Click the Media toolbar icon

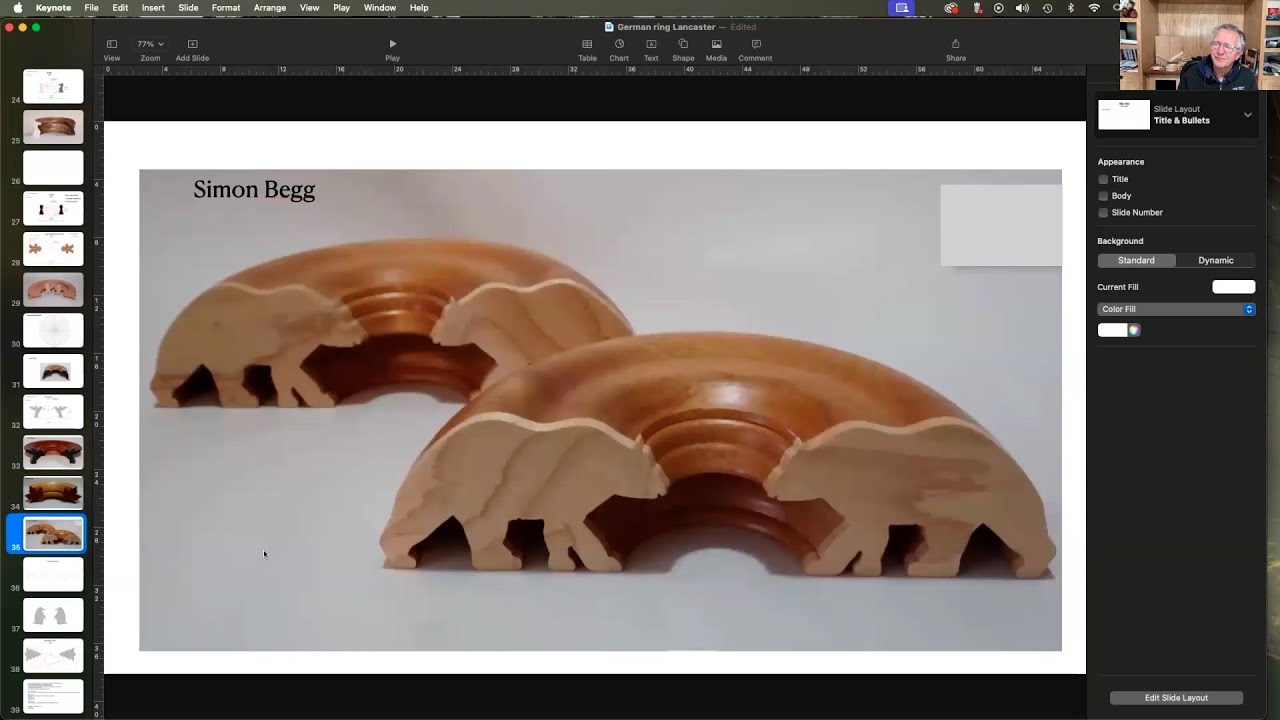[716, 44]
